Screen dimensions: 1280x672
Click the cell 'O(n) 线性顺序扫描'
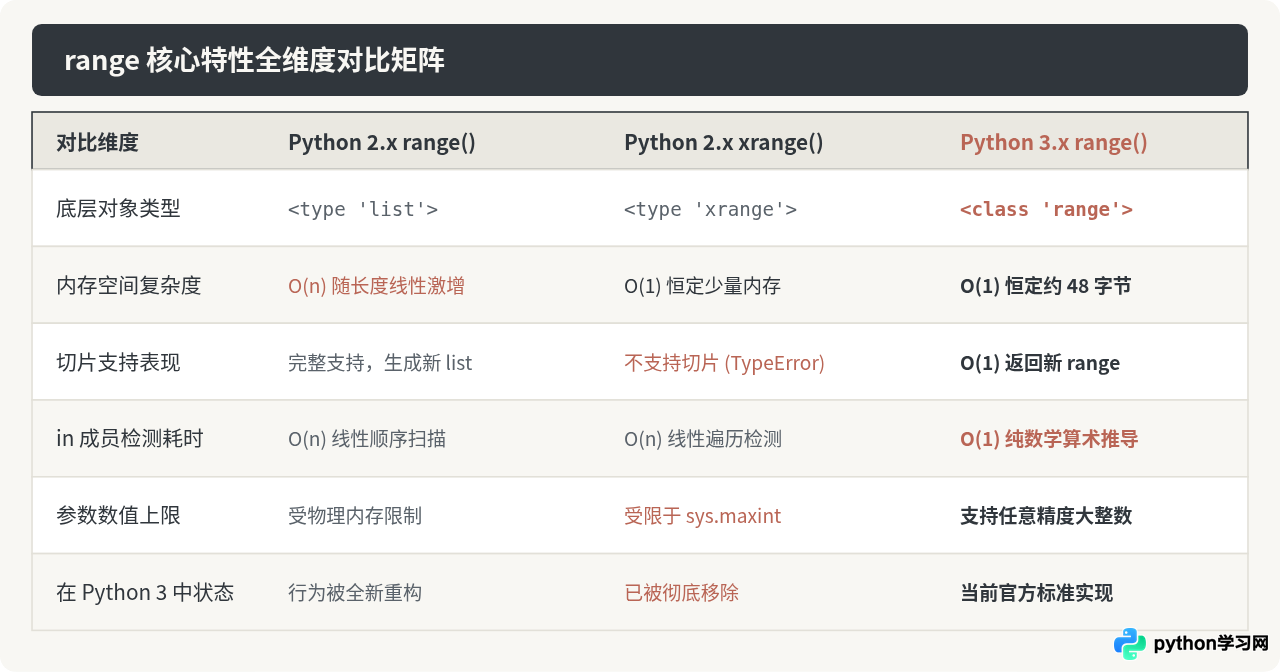[x=367, y=439]
